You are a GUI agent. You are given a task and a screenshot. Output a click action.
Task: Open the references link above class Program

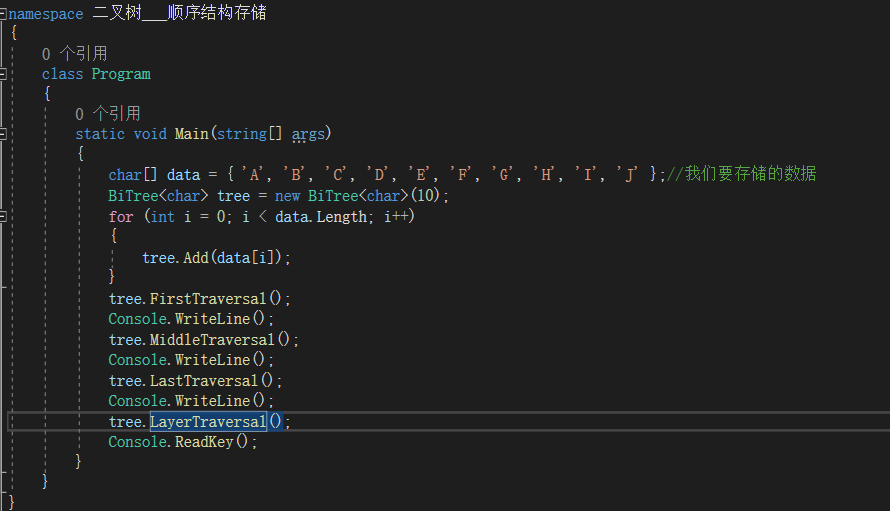coord(74,53)
